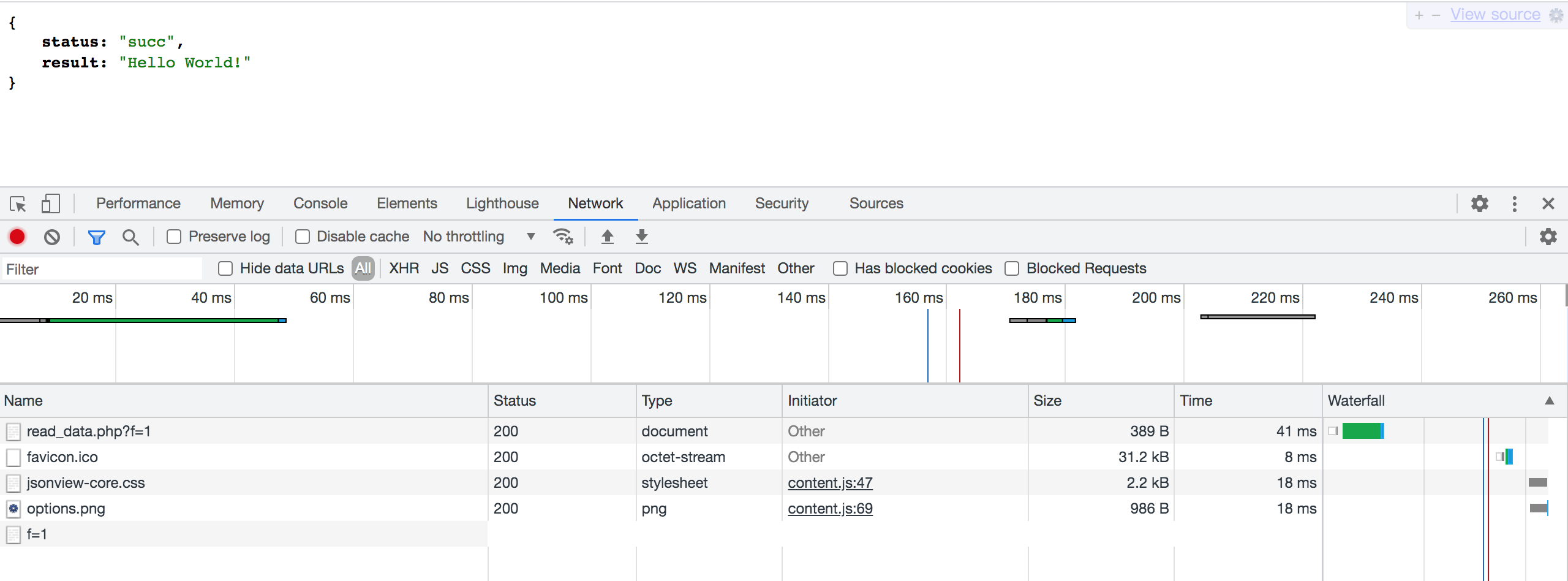Filter requests by Font

click(607, 268)
